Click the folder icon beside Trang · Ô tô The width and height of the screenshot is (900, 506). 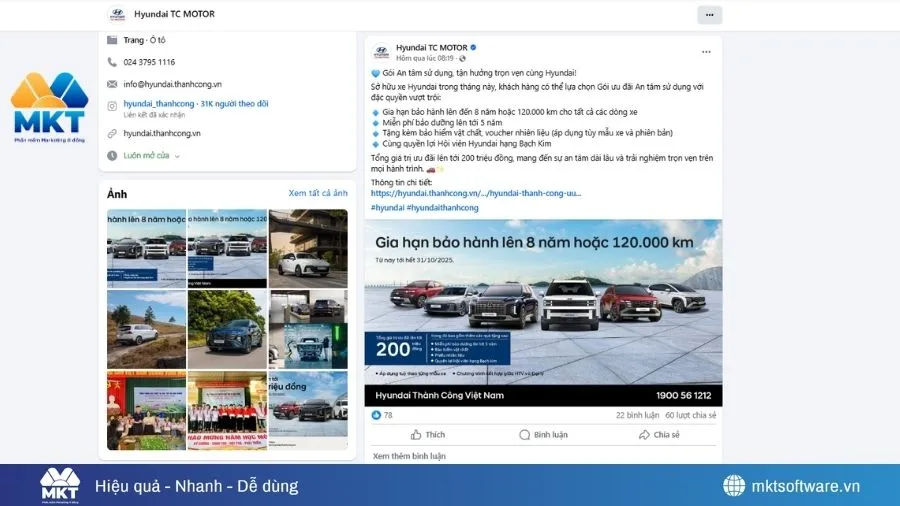click(x=112, y=40)
